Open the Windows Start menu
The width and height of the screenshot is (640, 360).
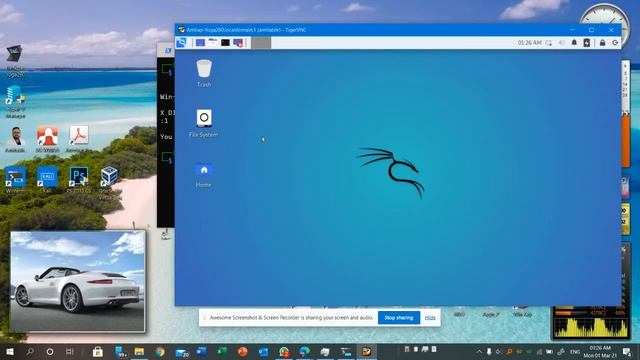pos(9,351)
